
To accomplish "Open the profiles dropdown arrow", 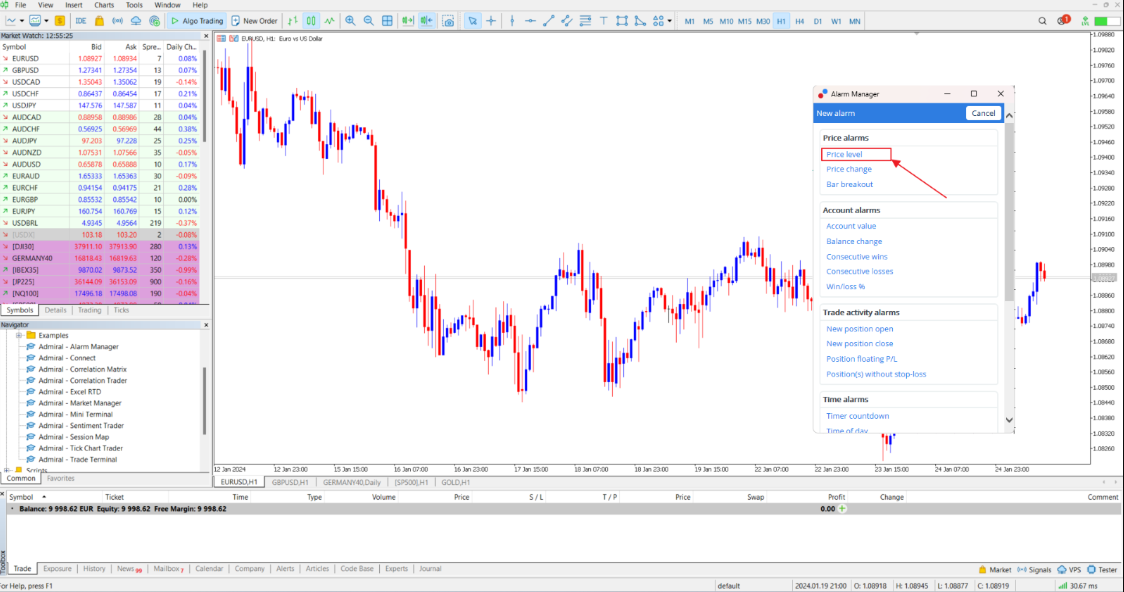I will tap(47, 21).
